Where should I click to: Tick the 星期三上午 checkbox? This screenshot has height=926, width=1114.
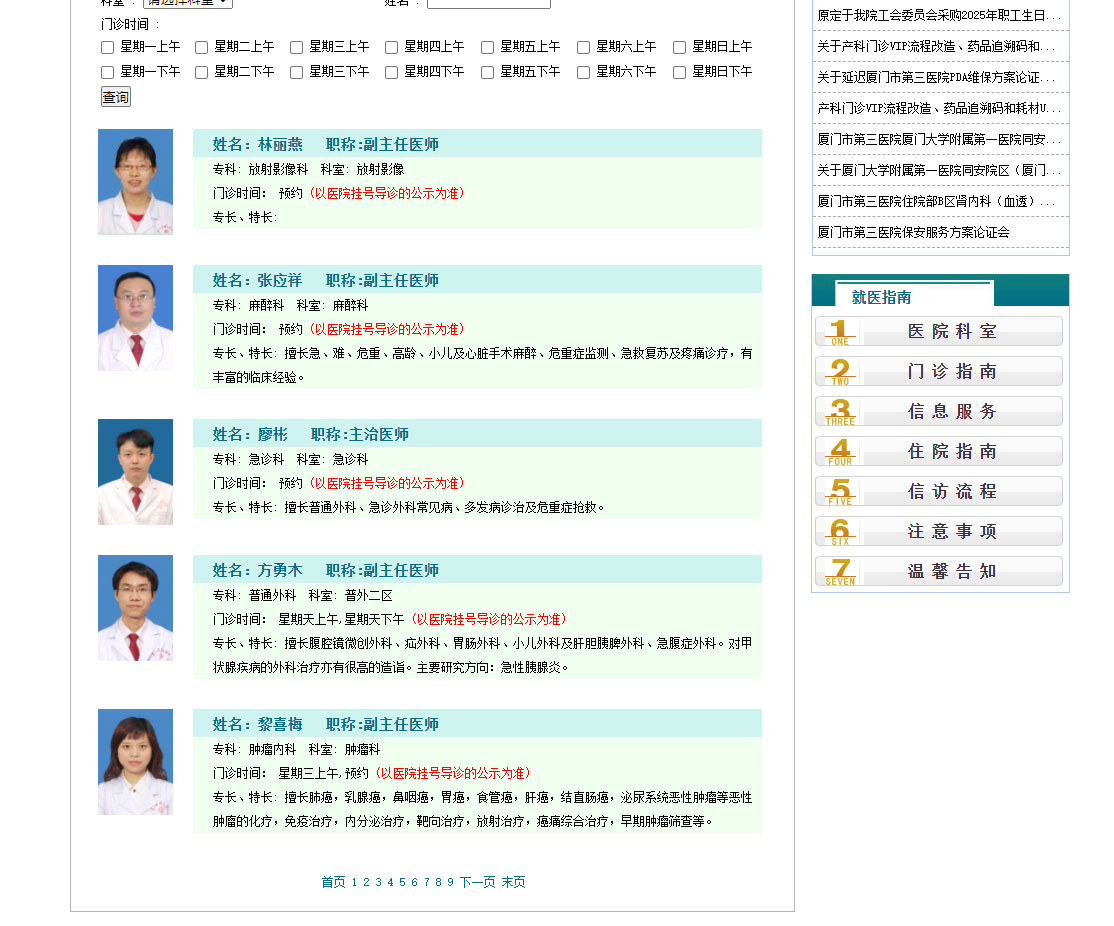296,48
